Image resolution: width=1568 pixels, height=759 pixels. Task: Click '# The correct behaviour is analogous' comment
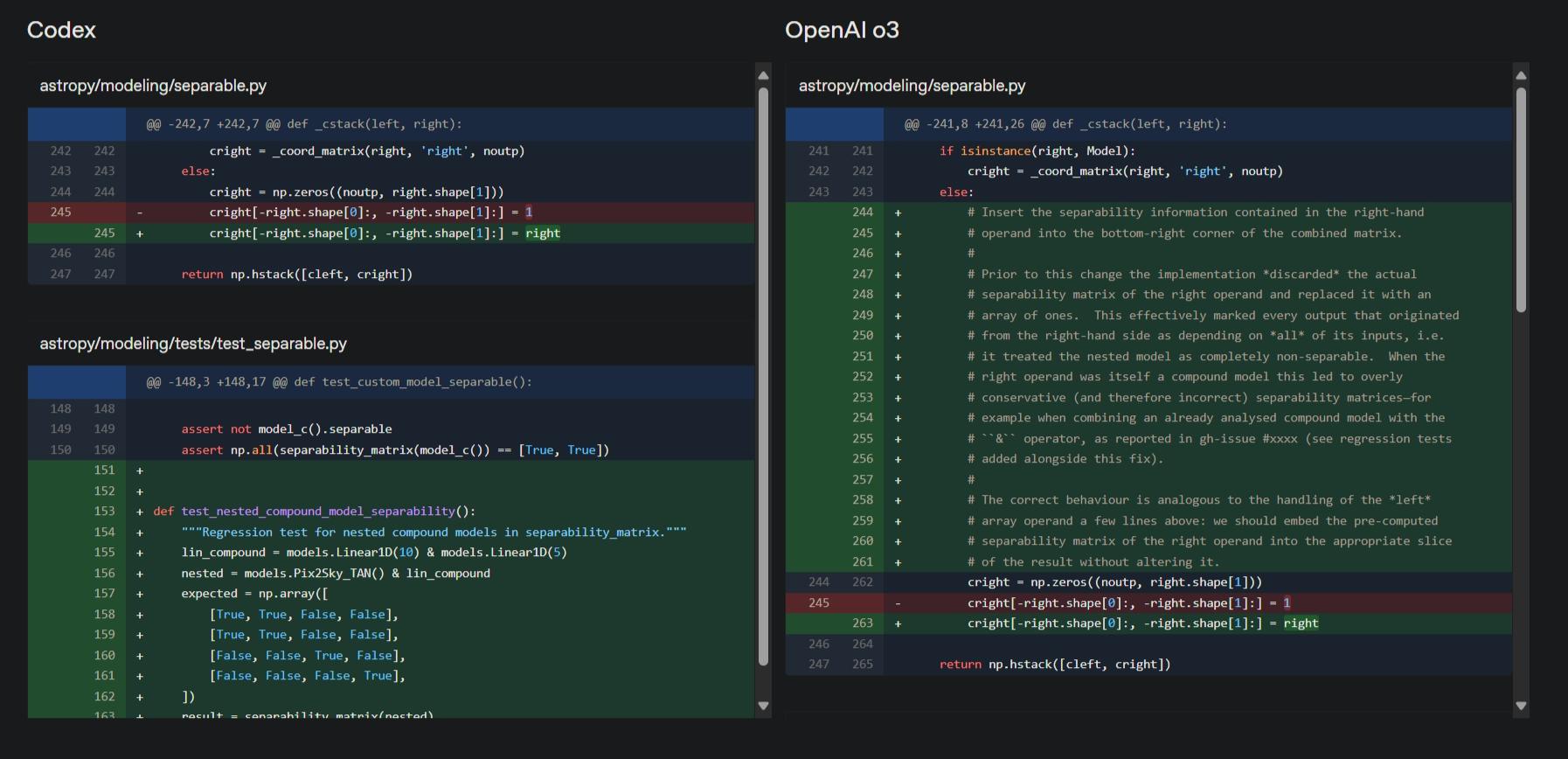click(1148, 500)
